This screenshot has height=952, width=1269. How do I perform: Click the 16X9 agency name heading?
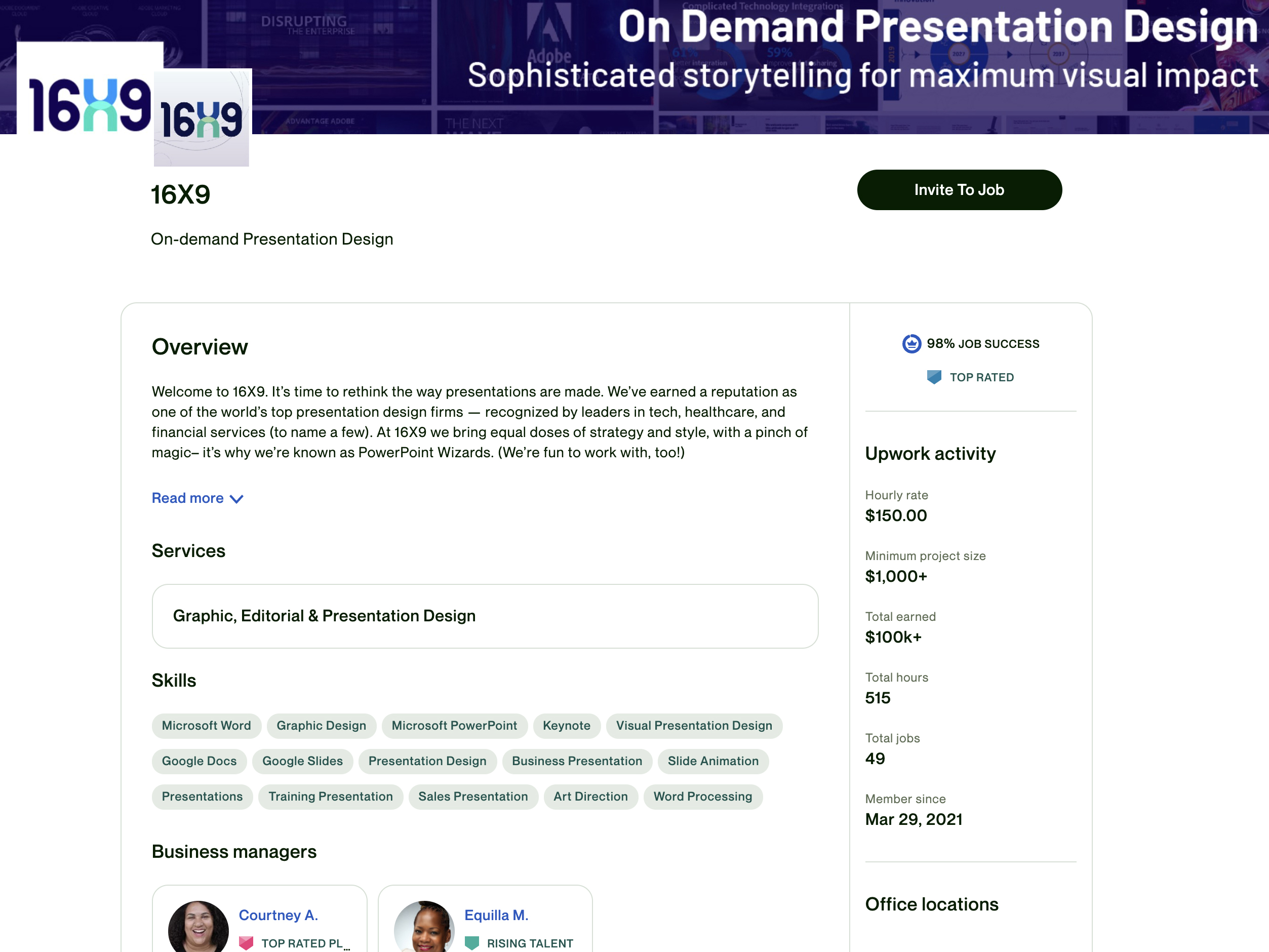click(181, 195)
